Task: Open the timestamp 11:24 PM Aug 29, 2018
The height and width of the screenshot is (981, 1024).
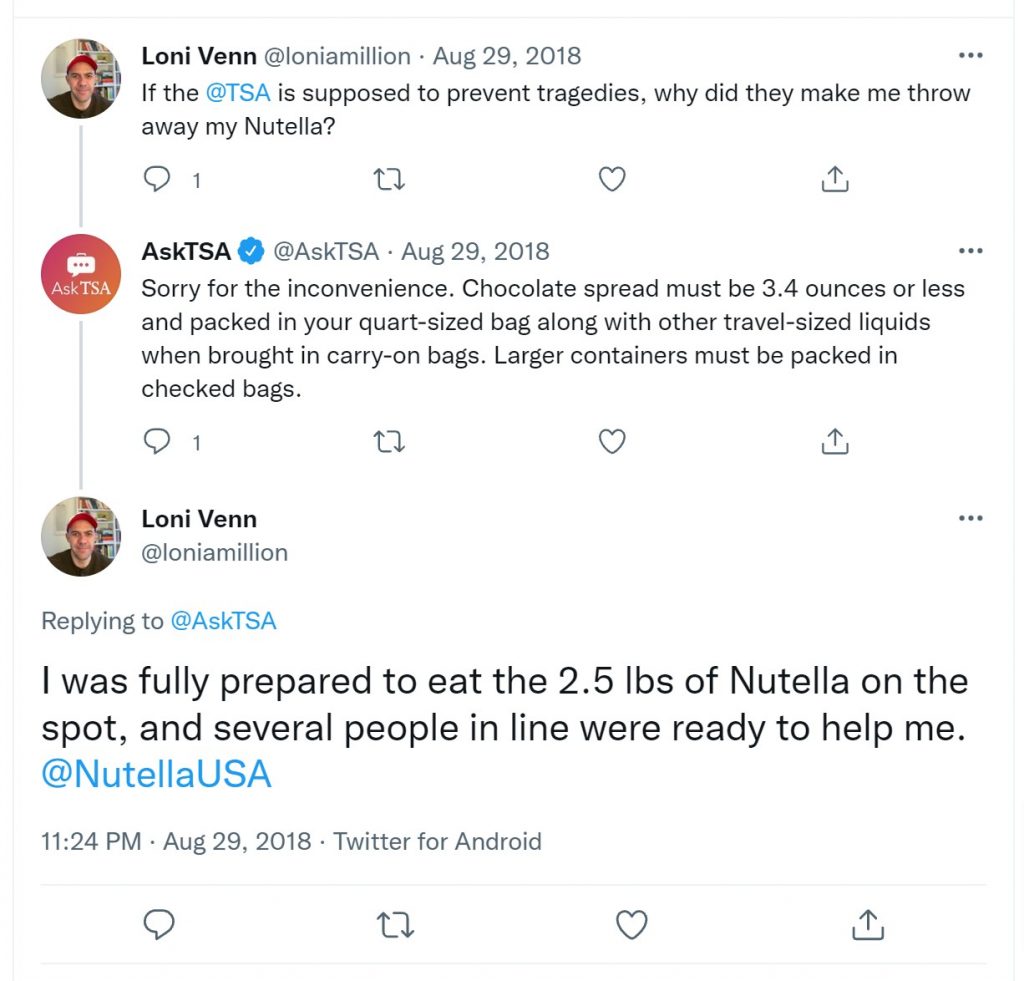Action: click(176, 841)
